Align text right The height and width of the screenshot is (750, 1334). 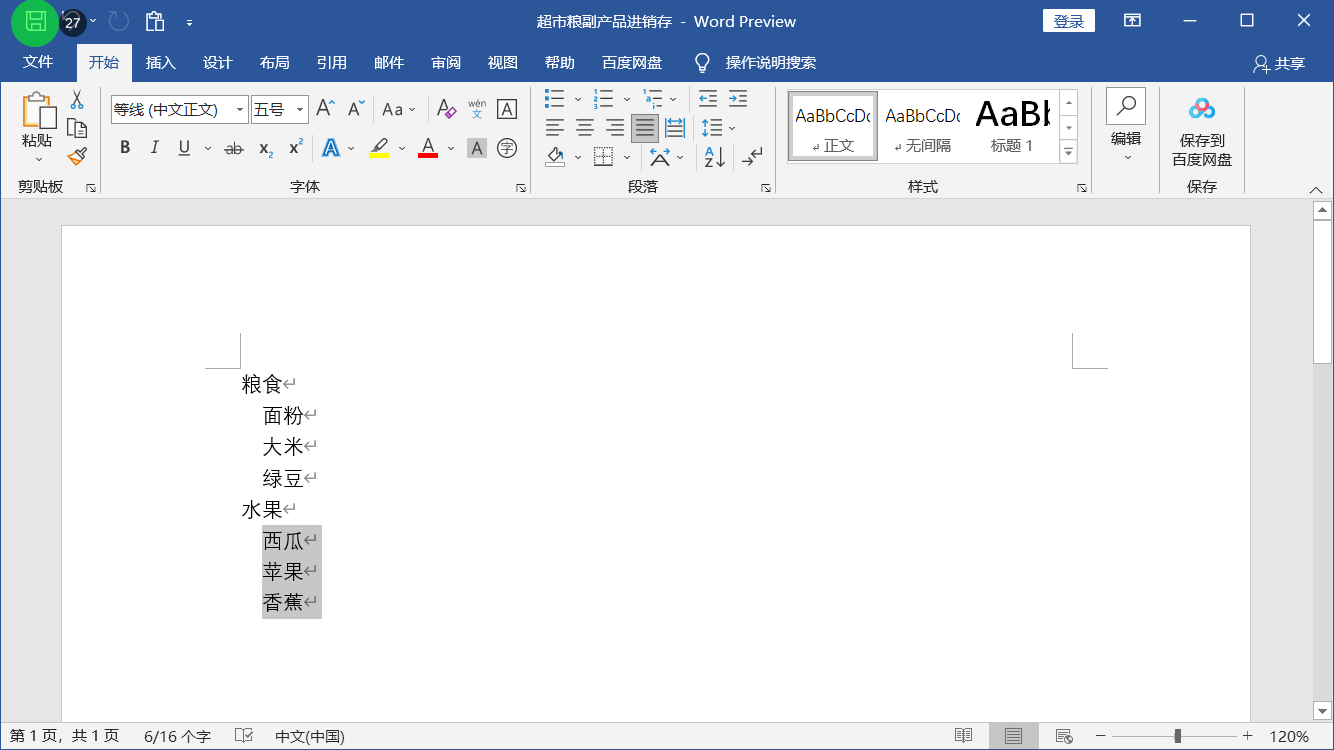615,128
